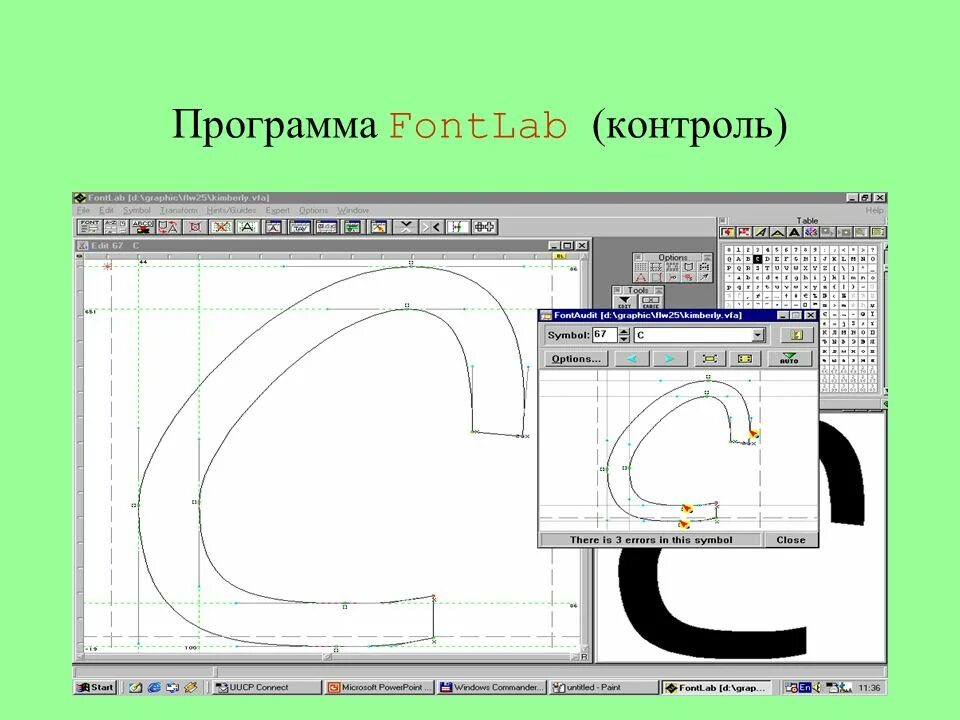This screenshot has width=960, height=720.
Task: Switch to untitled - Paint in taskbar
Action: [x=603, y=688]
